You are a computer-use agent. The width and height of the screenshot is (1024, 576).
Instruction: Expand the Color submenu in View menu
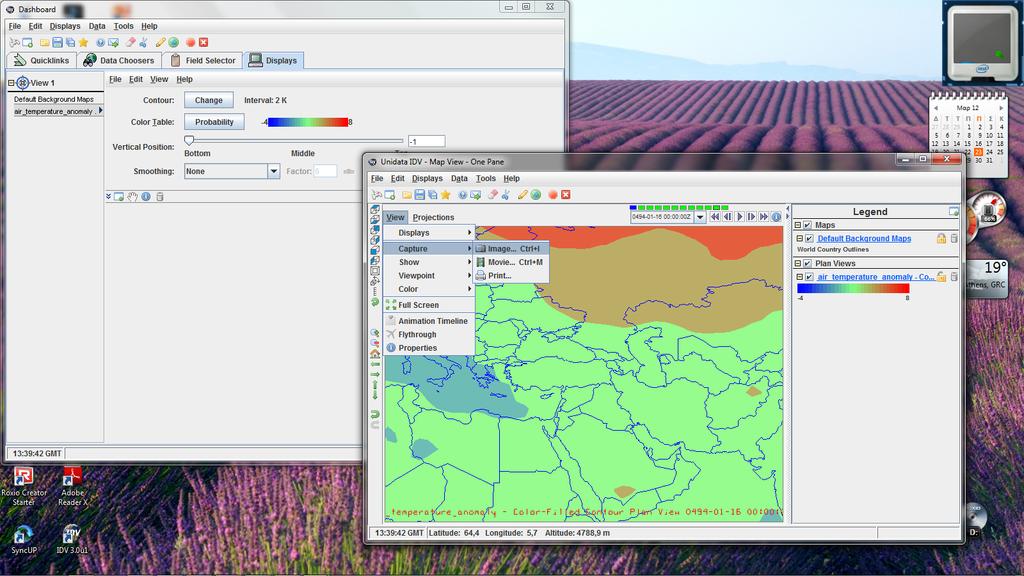428,289
